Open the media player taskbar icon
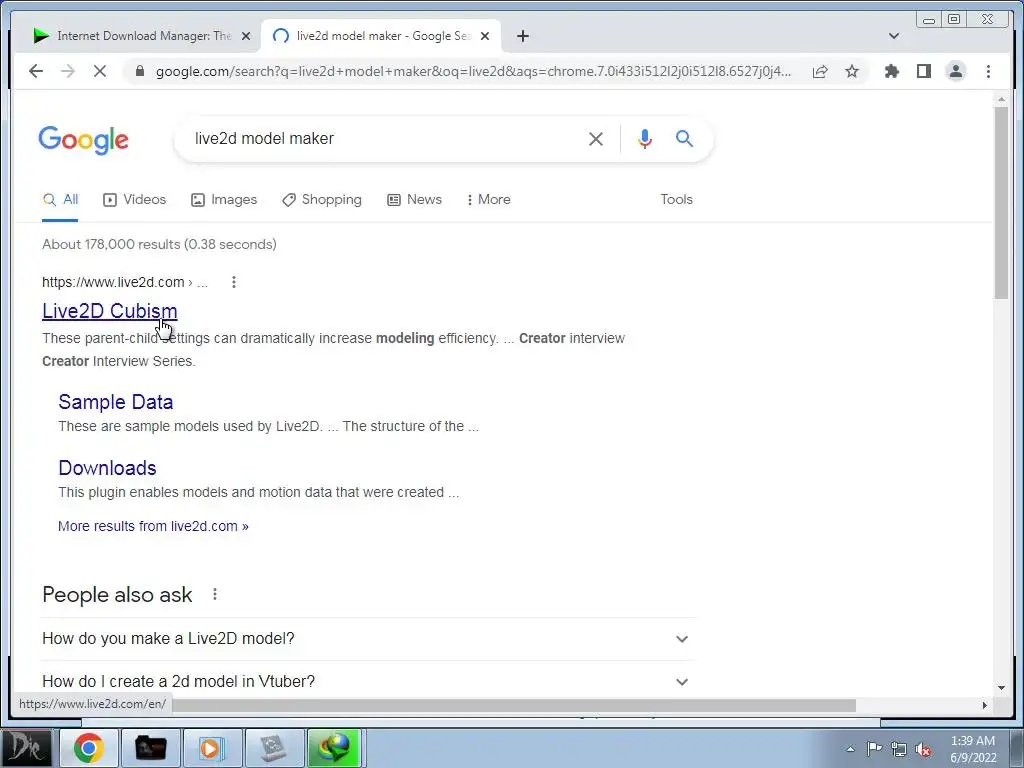 coord(212,748)
